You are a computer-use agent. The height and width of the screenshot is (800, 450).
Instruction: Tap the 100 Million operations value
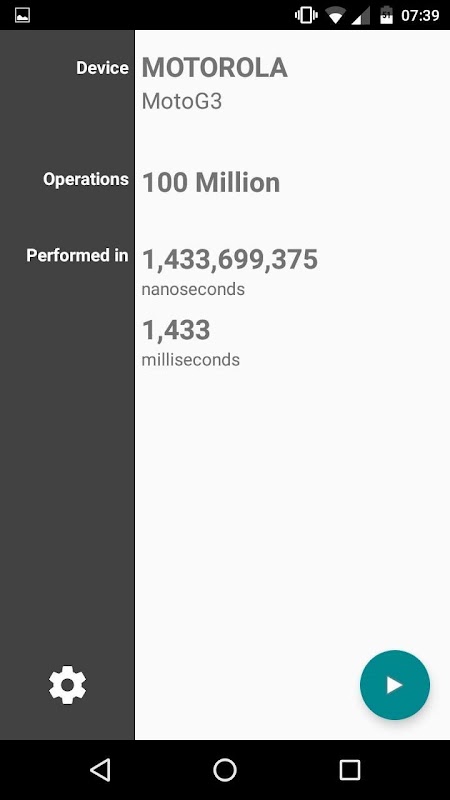click(x=211, y=183)
